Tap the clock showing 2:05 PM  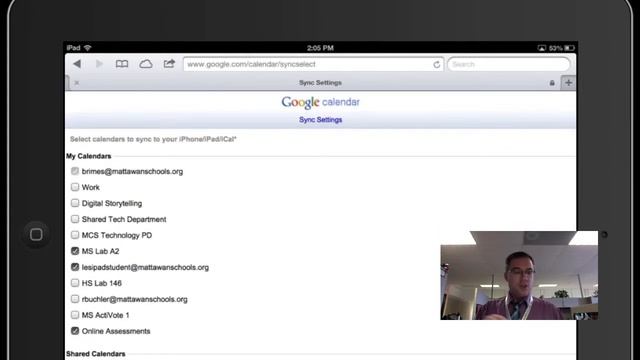point(320,48)
